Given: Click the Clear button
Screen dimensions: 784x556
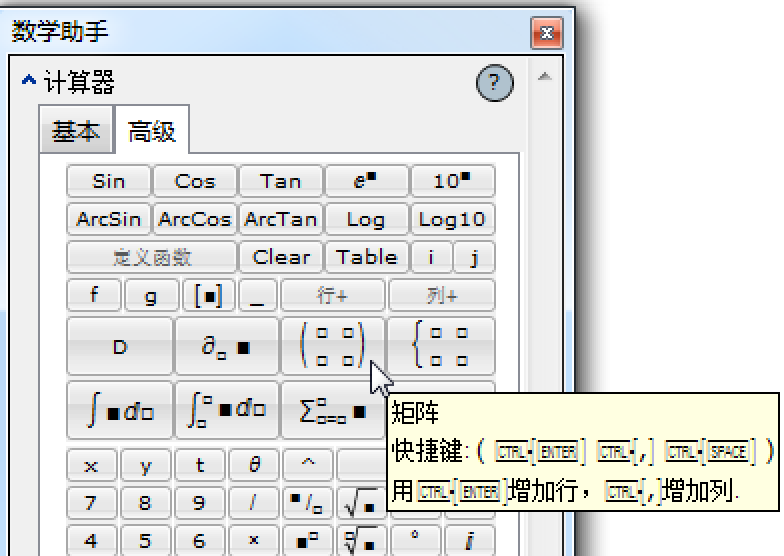Looking at the screenshot, I should (281, 257).
